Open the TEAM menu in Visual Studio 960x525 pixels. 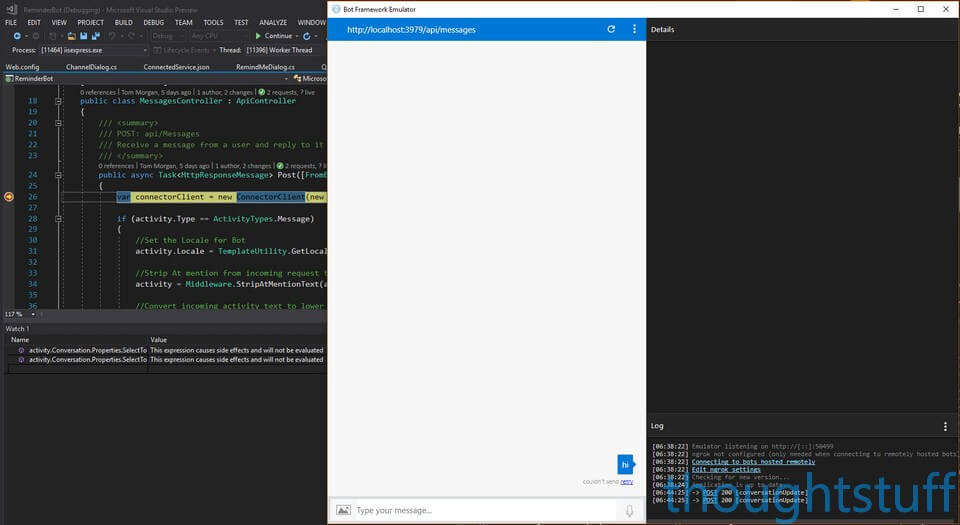pos(184,23)
